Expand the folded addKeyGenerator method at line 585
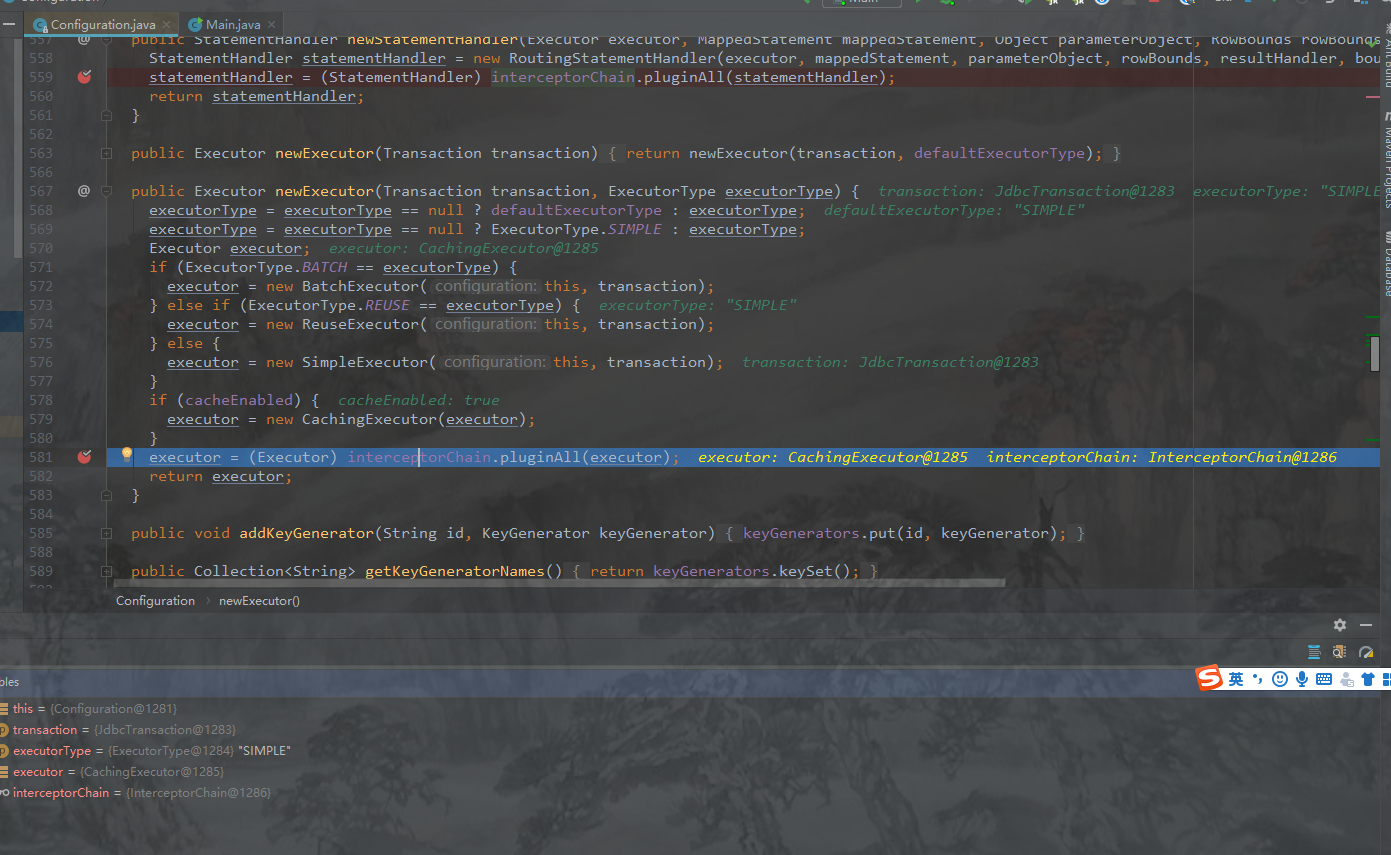Image resolution: width=1391 pixels, height=855 pixels. tap(106, 533)
